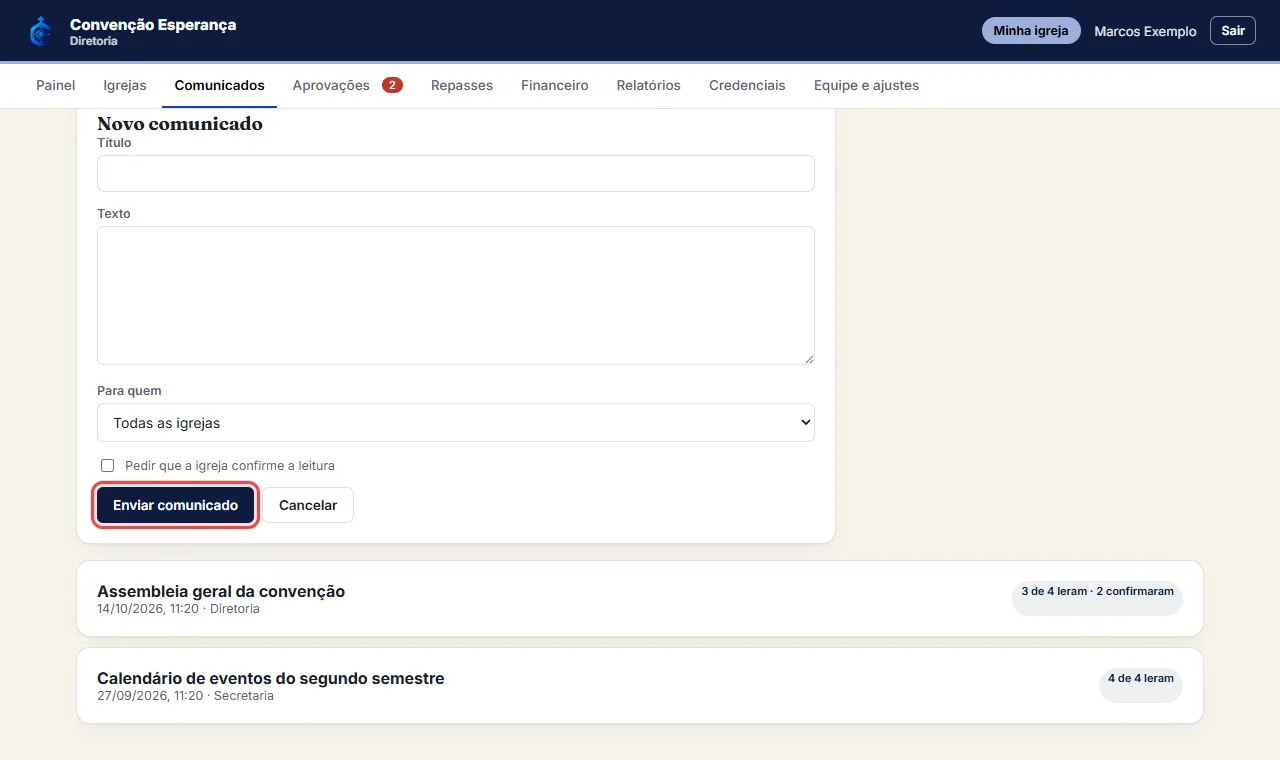The height and width of the screenshot is (760, 1280).
Task: Log out with the Sair button
Action: click(1233, 31)
